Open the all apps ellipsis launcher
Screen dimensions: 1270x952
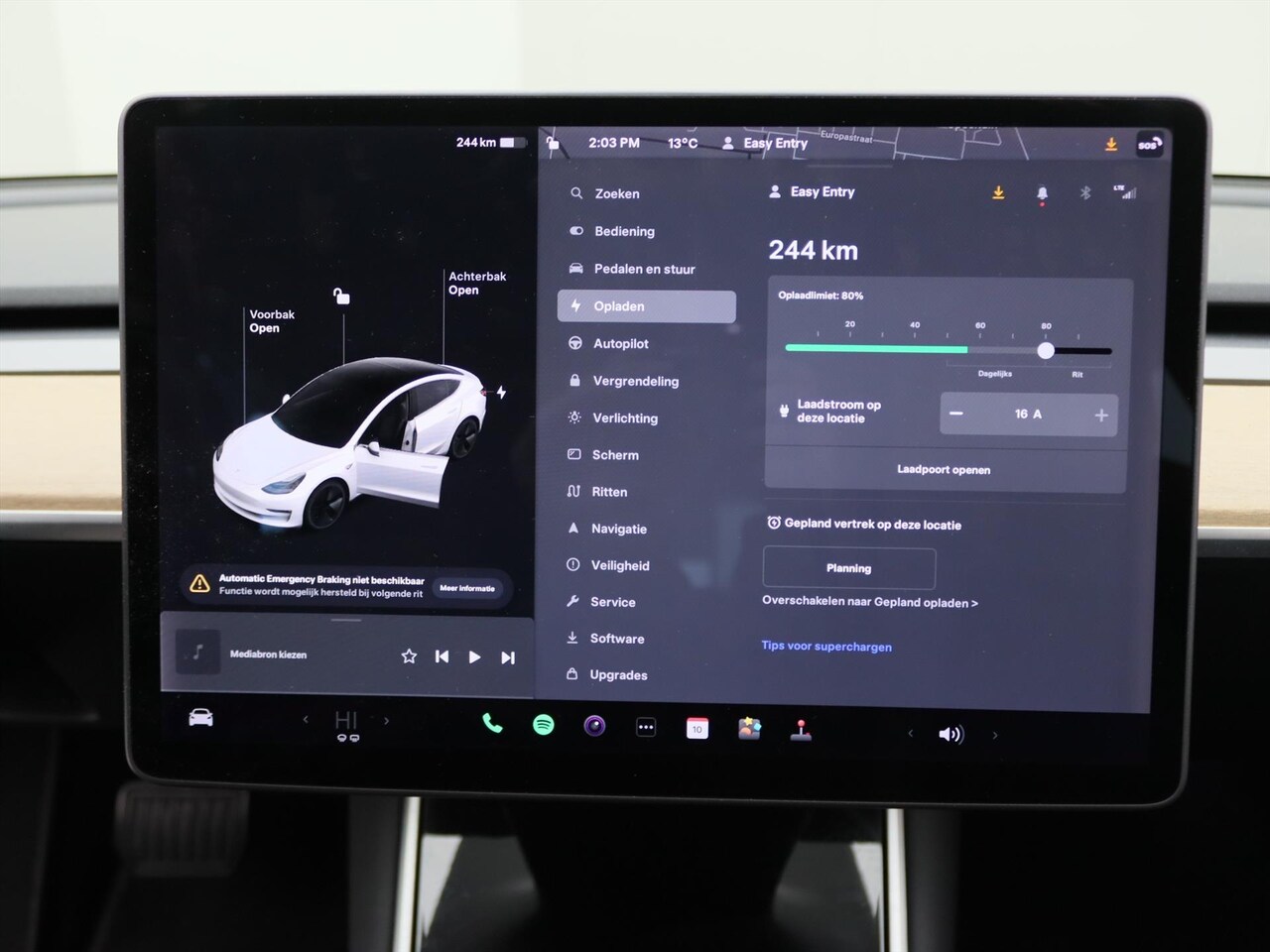point(646,727)
